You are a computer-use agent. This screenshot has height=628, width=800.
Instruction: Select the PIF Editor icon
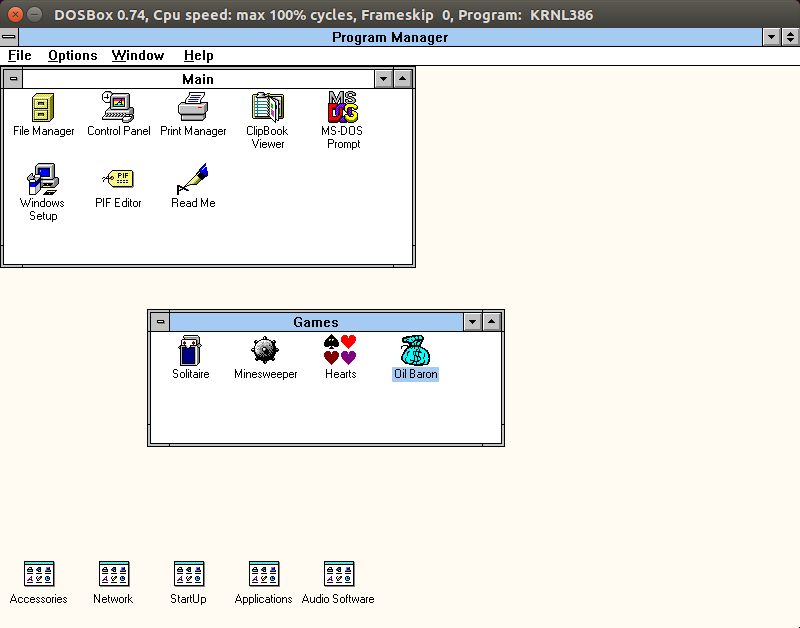click(x=118, y=179)
